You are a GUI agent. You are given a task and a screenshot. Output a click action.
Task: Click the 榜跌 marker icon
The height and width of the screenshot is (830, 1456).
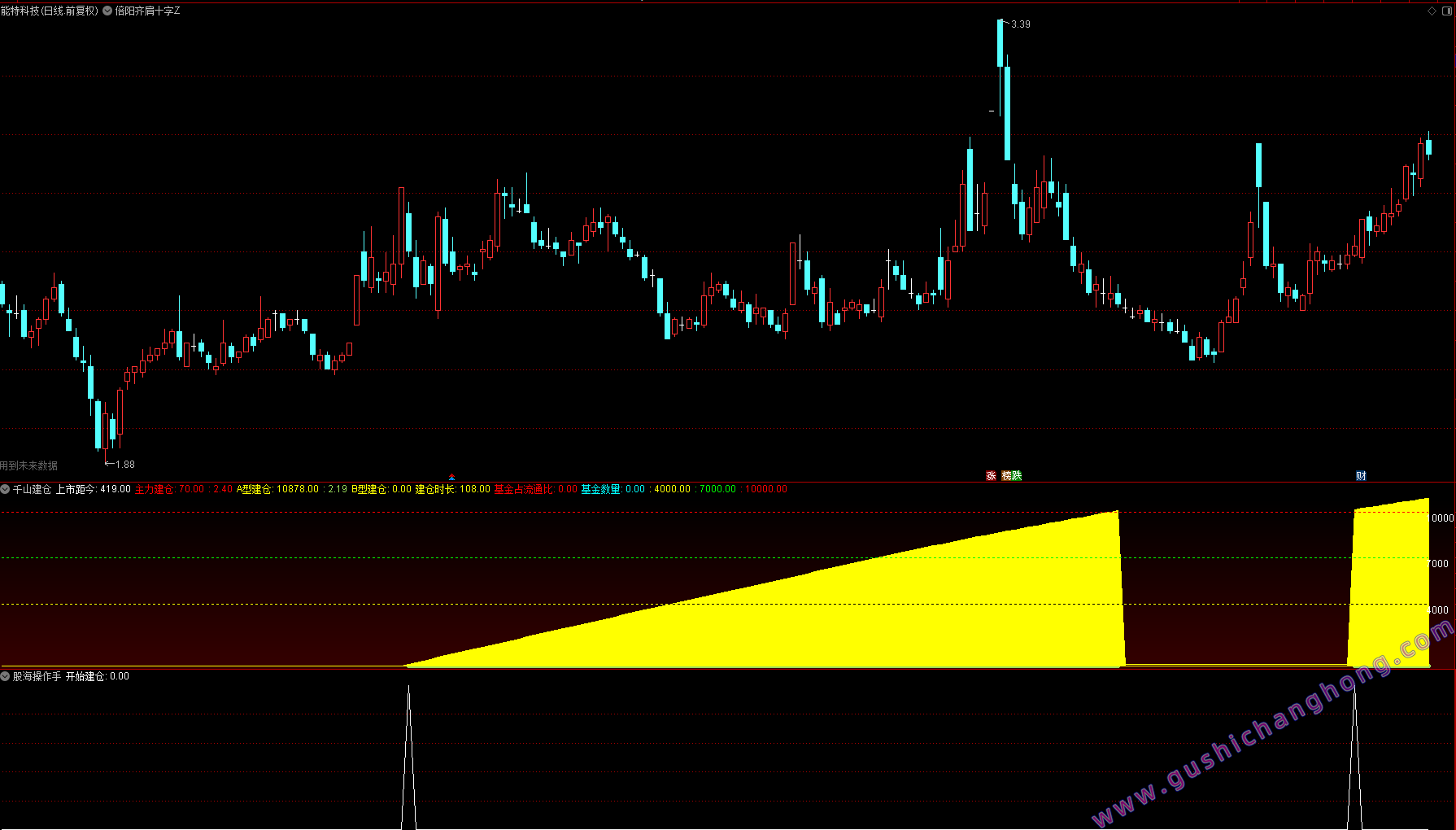(1011, 476)
